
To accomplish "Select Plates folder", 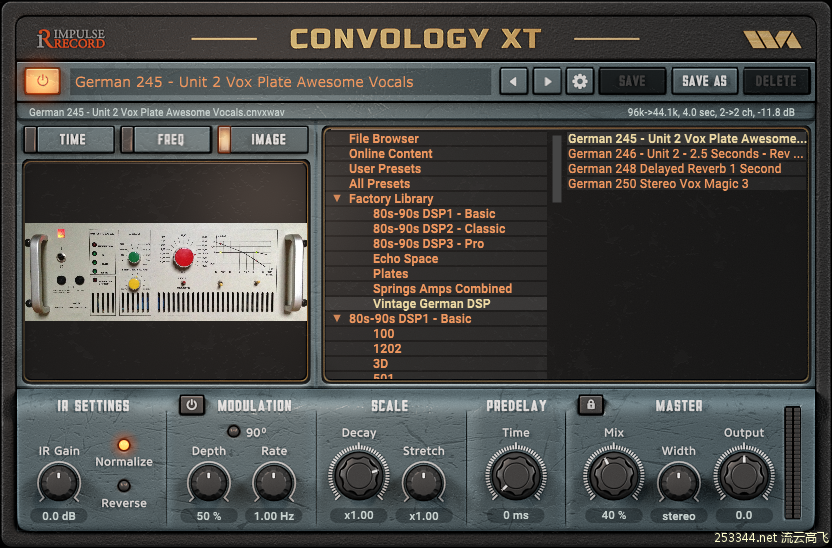I will (391, 274).
